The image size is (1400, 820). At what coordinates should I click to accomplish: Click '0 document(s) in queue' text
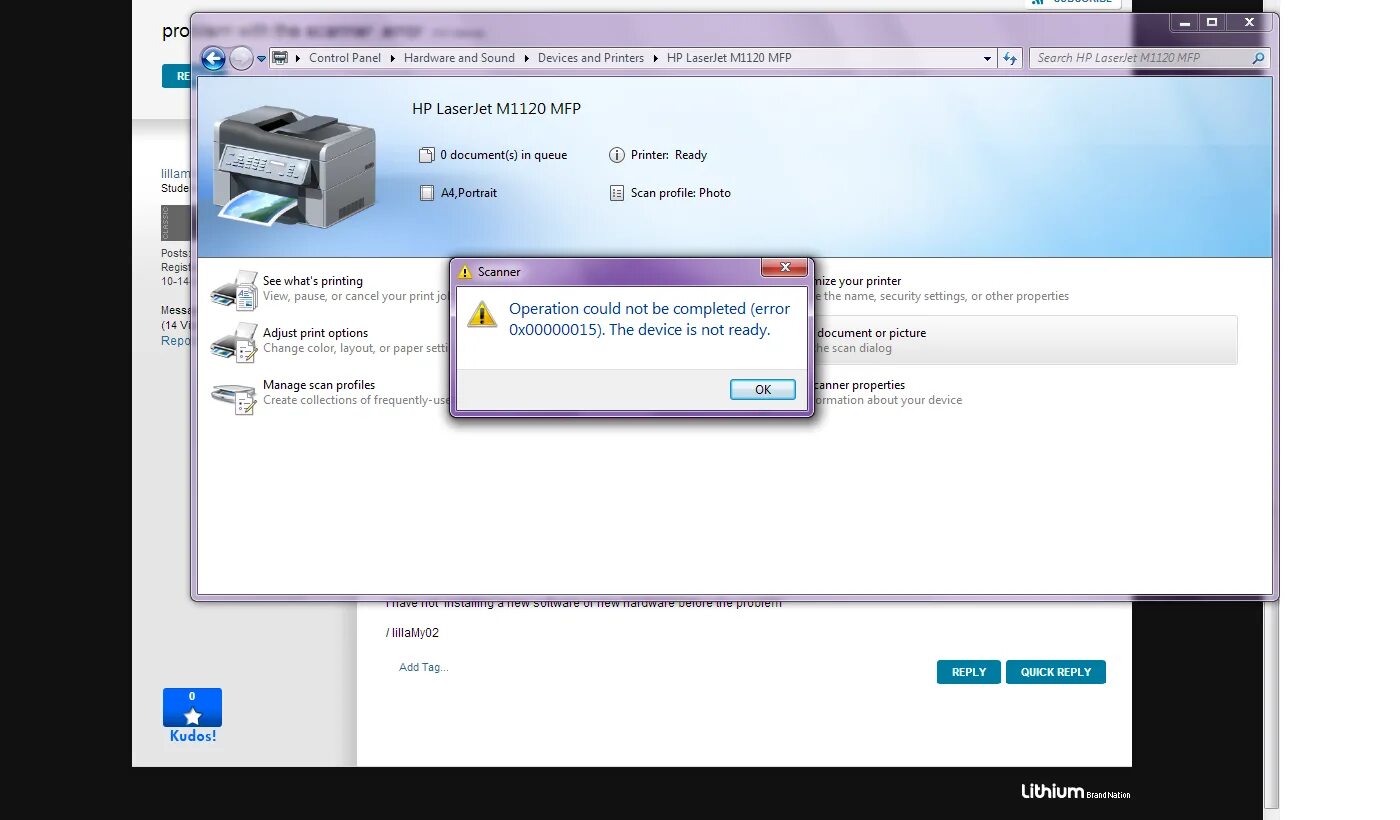(503, 155)
